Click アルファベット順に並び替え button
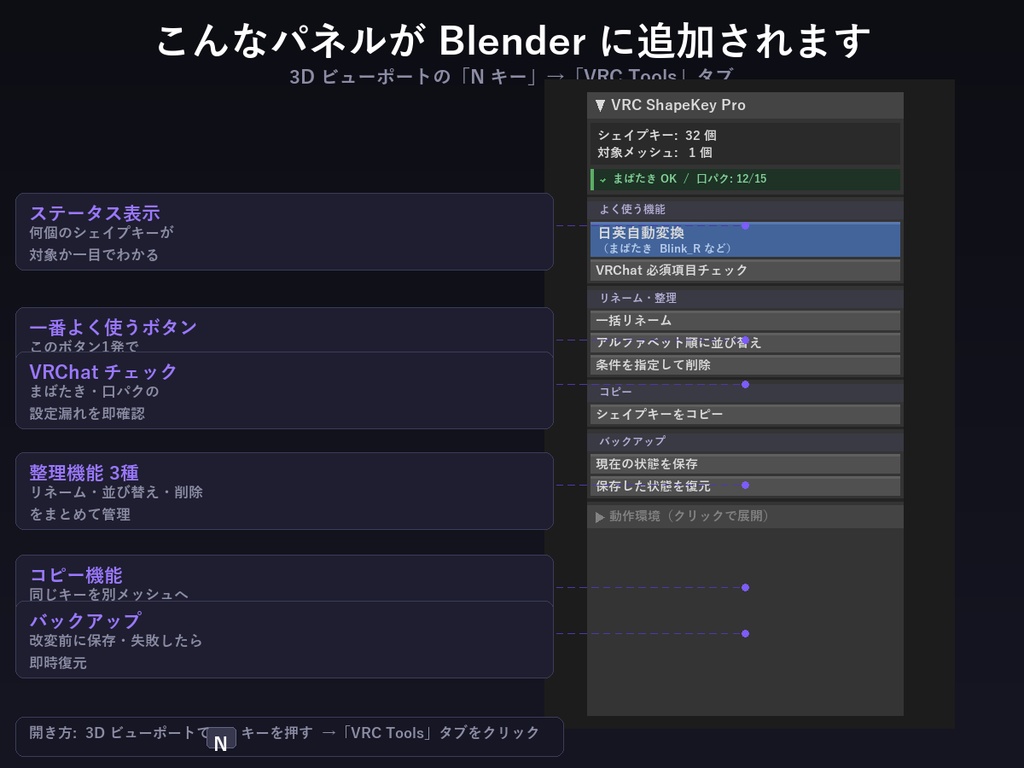Image resolution: width=1024 pixels, height=768 pixels. pyautogui.click(x=745, y=343)
